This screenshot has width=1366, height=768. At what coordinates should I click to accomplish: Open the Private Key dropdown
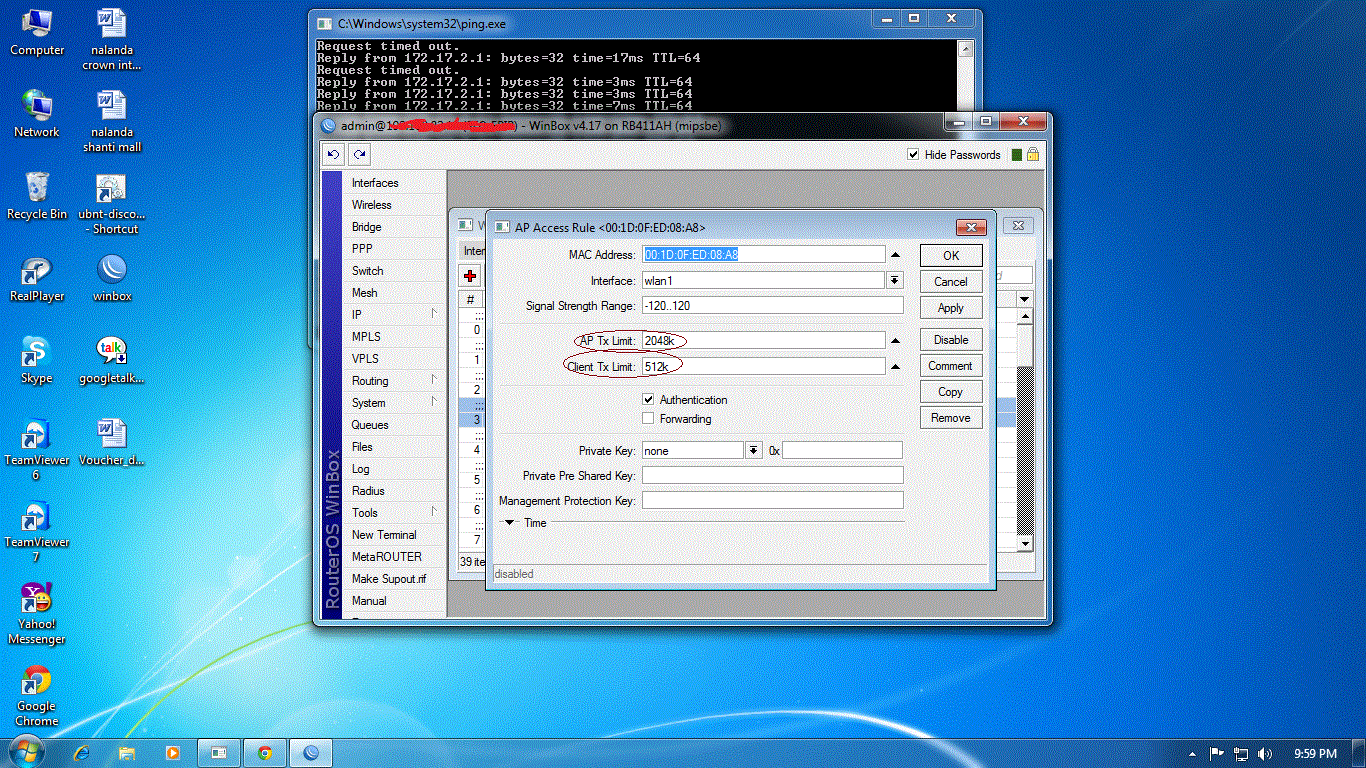pos(753,451)
